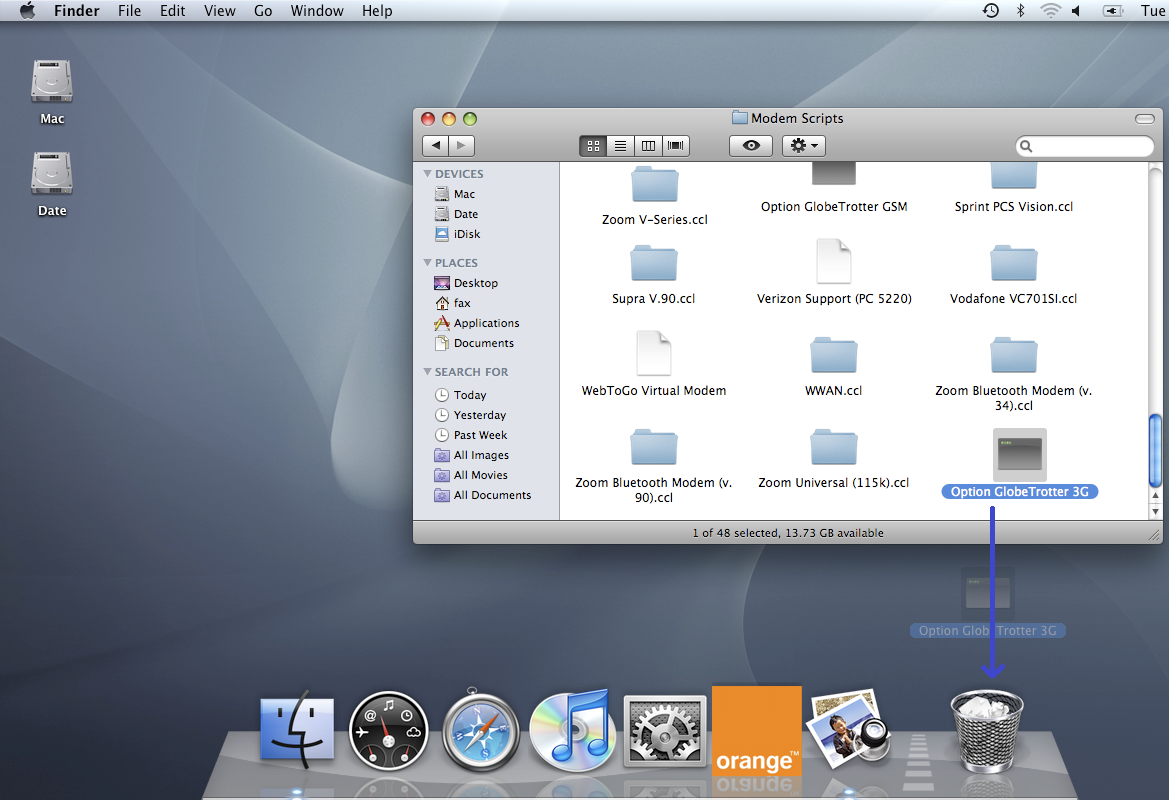Switch to list view
Image resolution: width=1169 pixels, height=800 pixels.
pyautogui.click(x=620, y=146)
